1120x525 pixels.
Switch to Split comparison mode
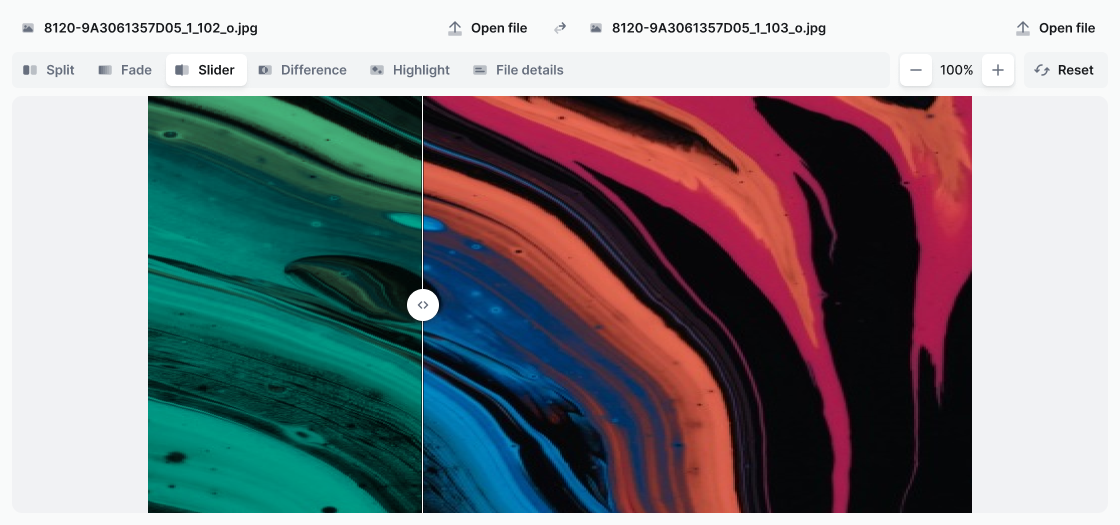[49, 70]
